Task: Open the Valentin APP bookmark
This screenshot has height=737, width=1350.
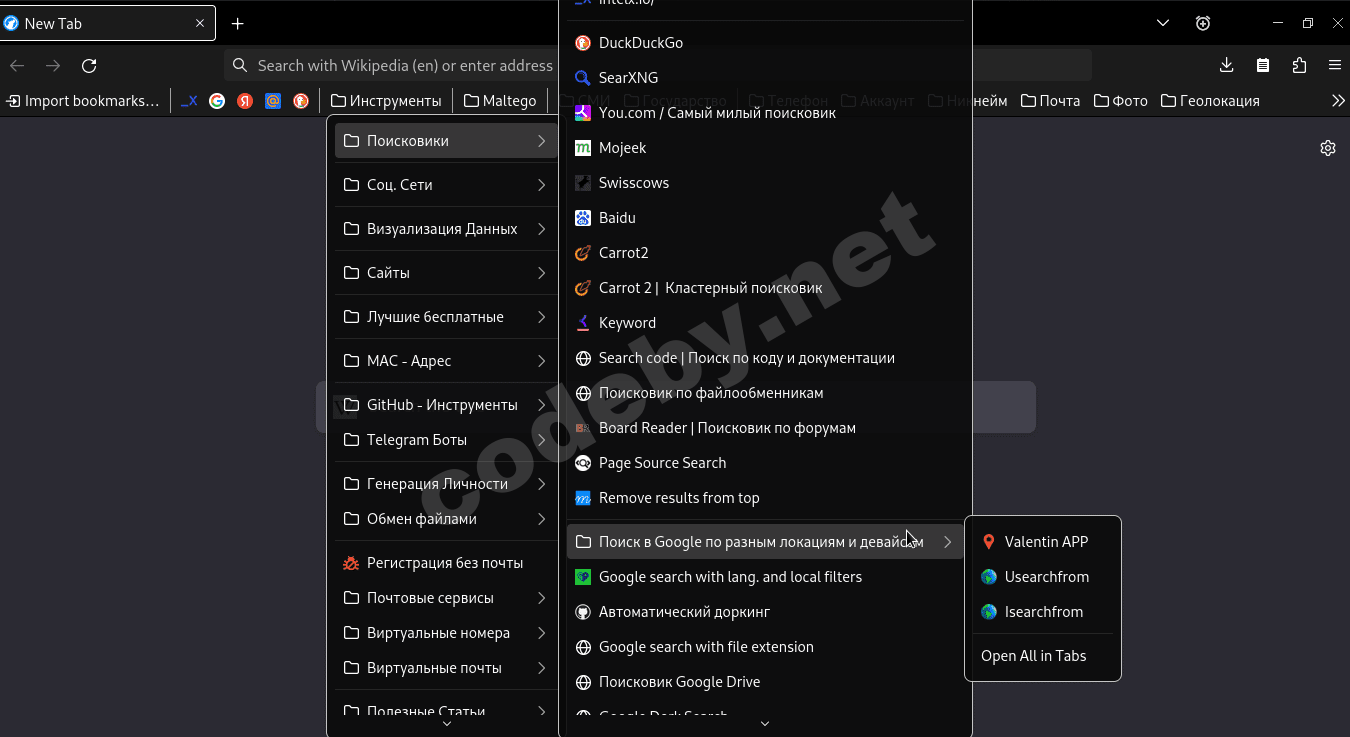Action: 1043,542
